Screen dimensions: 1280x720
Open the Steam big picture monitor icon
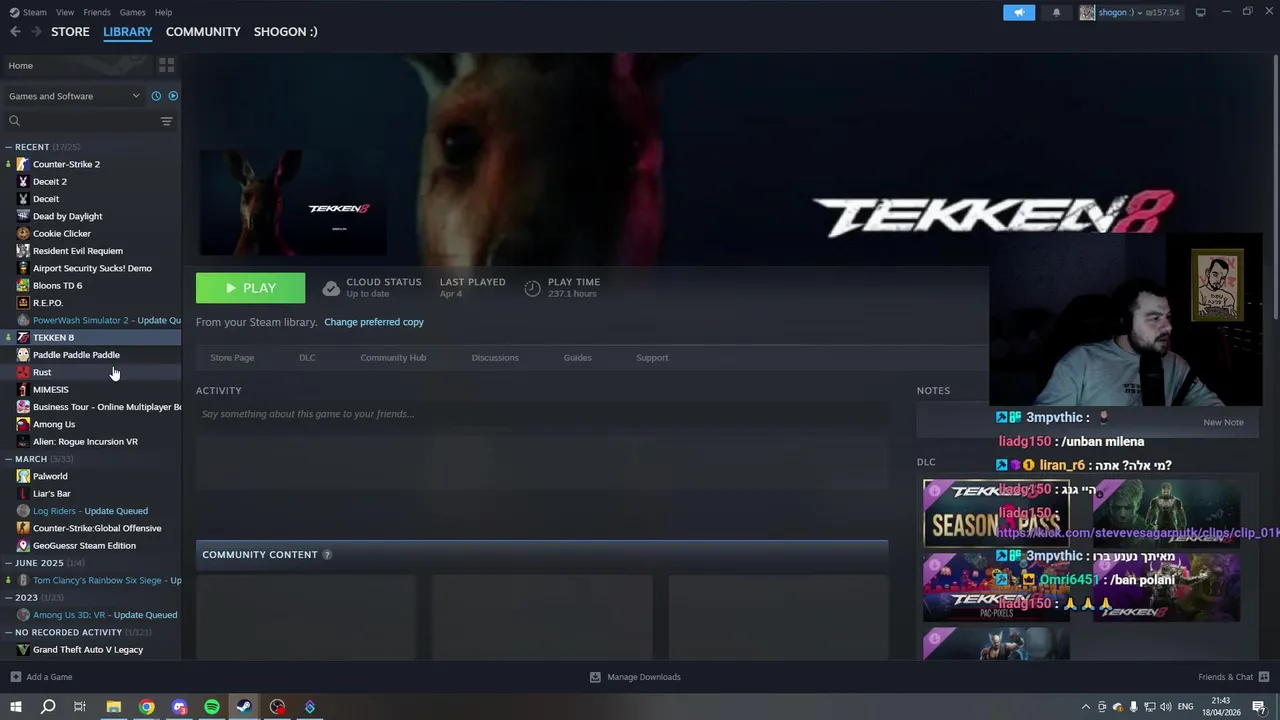click(1200, 12)
